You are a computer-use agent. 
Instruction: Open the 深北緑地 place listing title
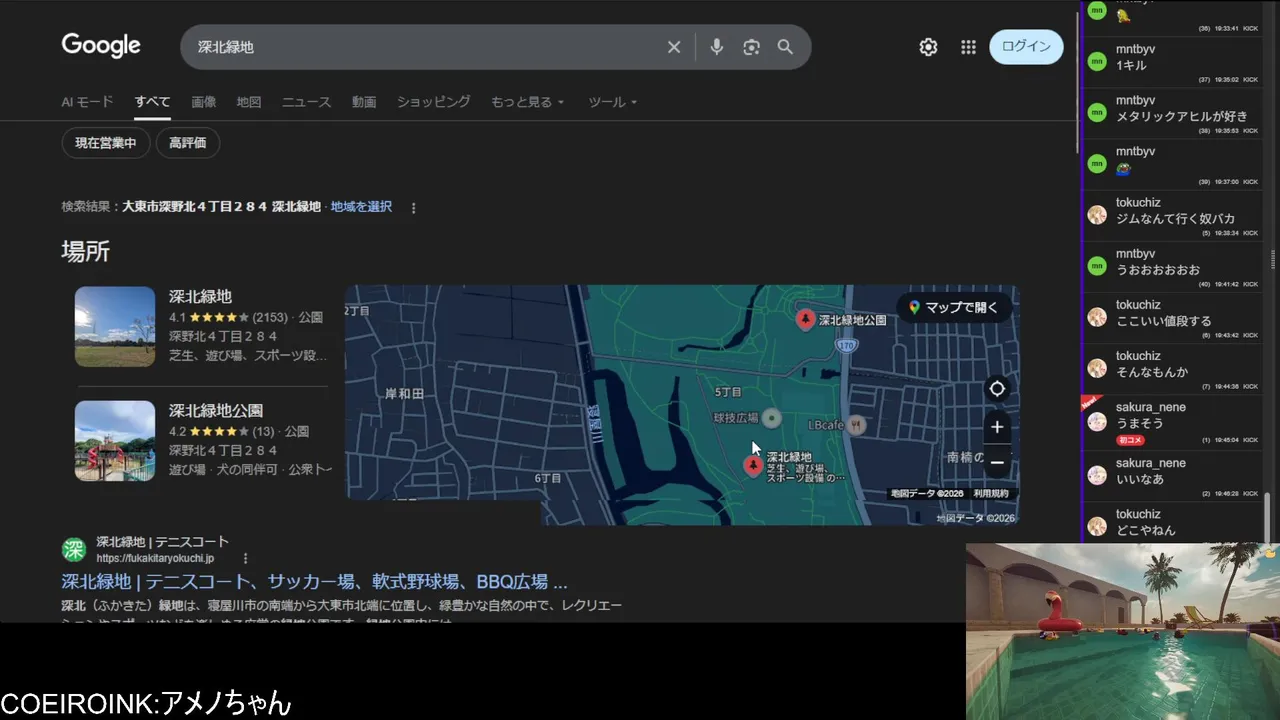(200, 297)
